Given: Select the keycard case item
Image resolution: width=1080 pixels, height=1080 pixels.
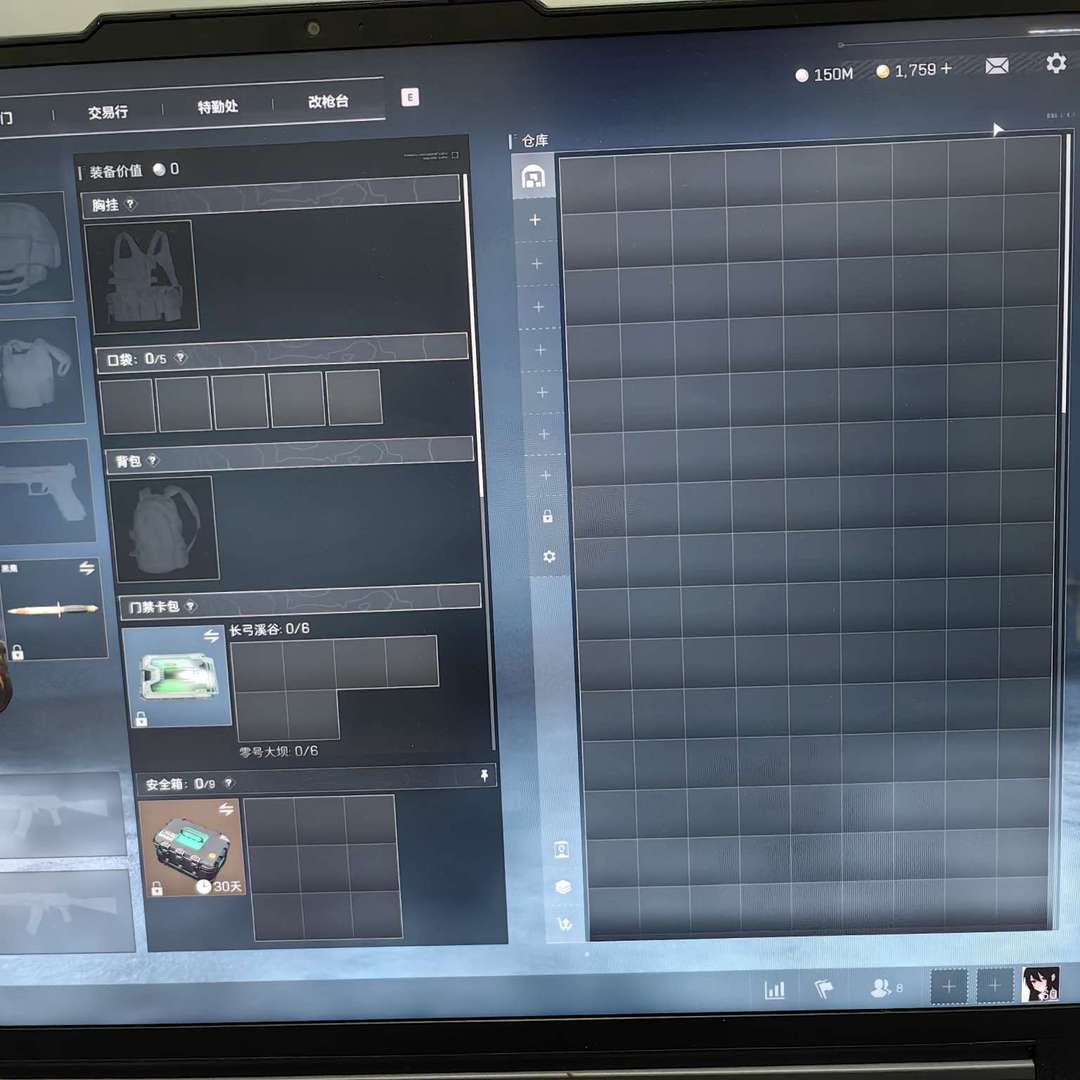Looking at the screenshot, I should coord(178,676).
